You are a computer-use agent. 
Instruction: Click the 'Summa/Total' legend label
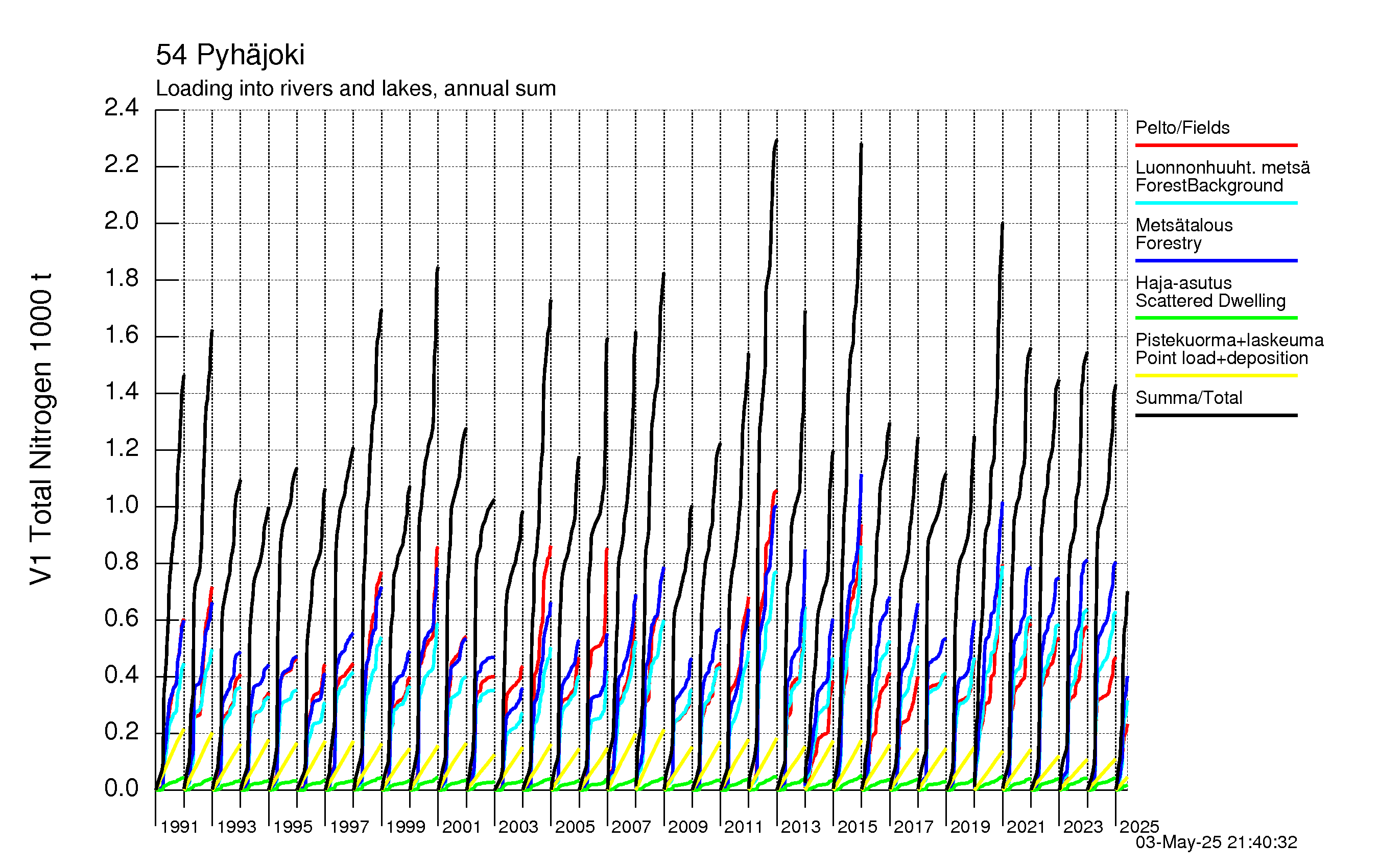click(x=1189, y=397)
